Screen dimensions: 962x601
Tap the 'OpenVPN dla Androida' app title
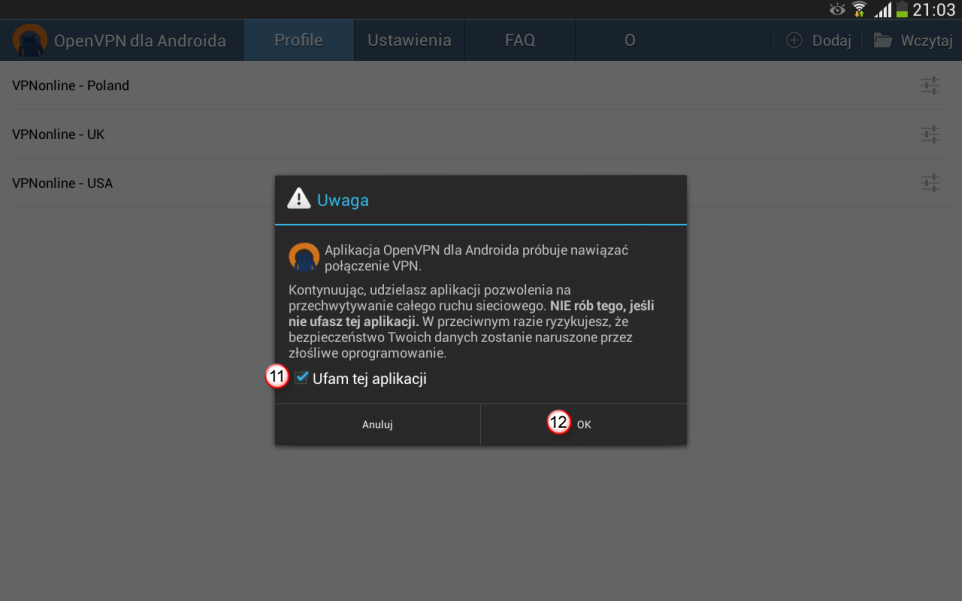[x=140, y=40]
